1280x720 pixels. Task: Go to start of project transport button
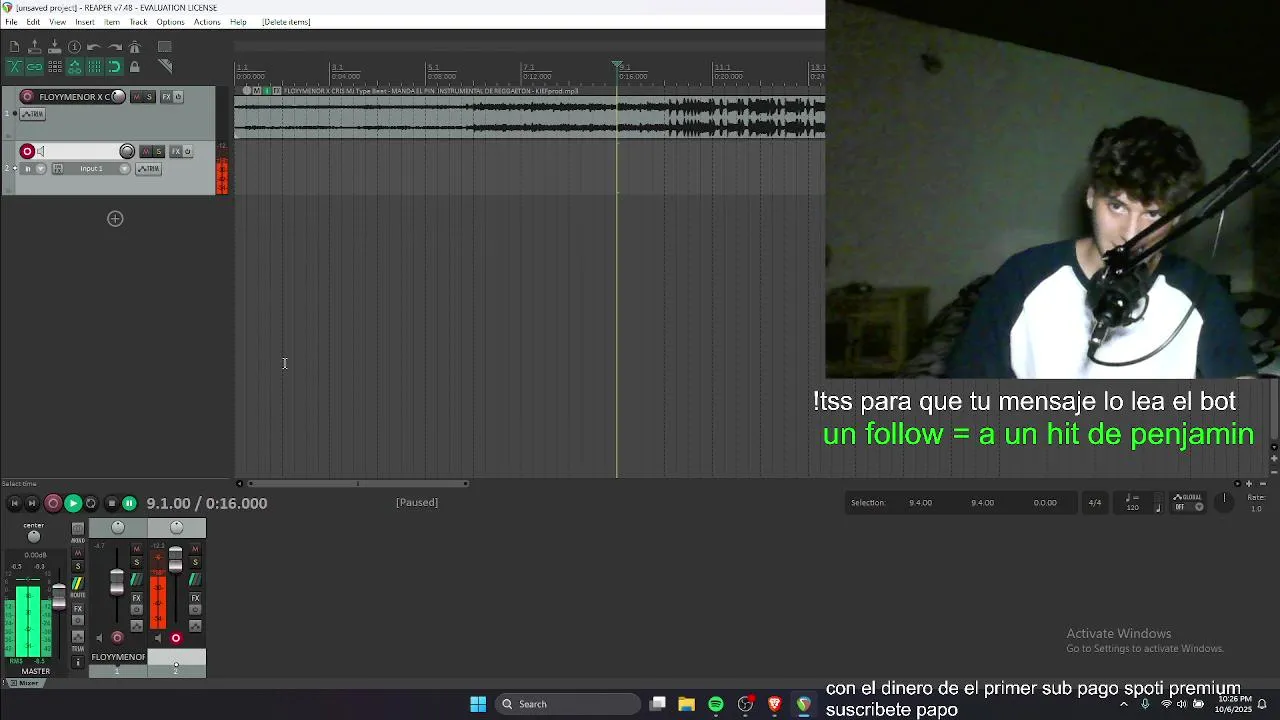[x=14, y=503]
